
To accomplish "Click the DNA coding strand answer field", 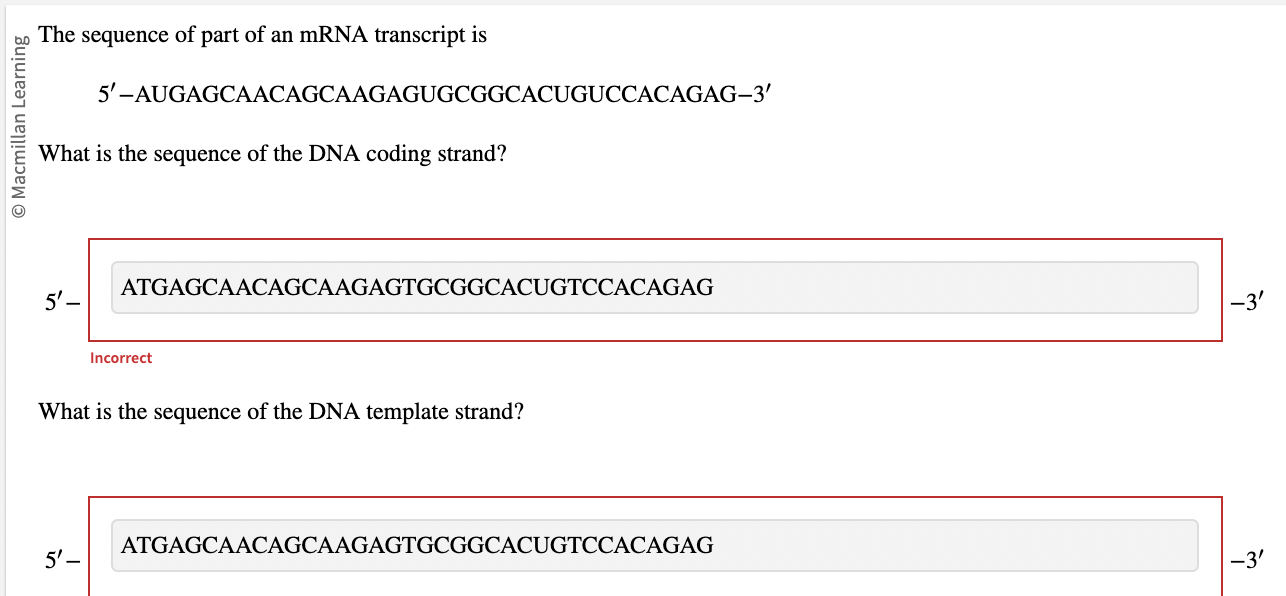I will click(655, 287).
